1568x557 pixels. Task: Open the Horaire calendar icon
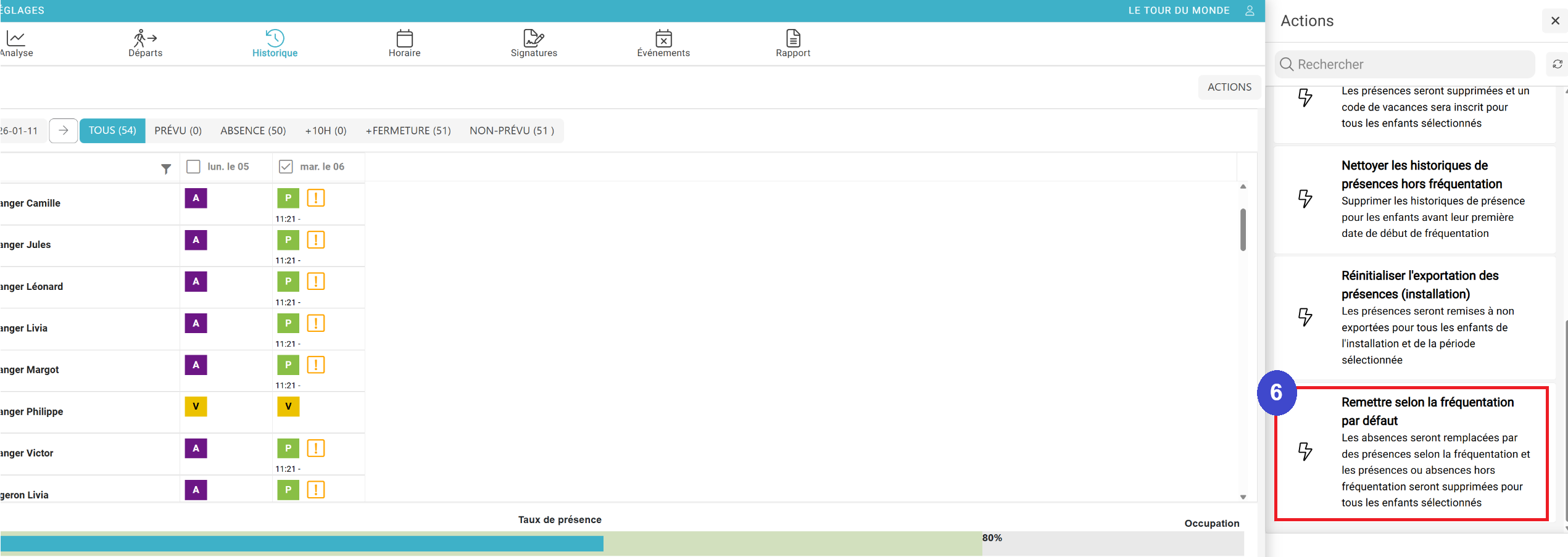pos(404,39)
